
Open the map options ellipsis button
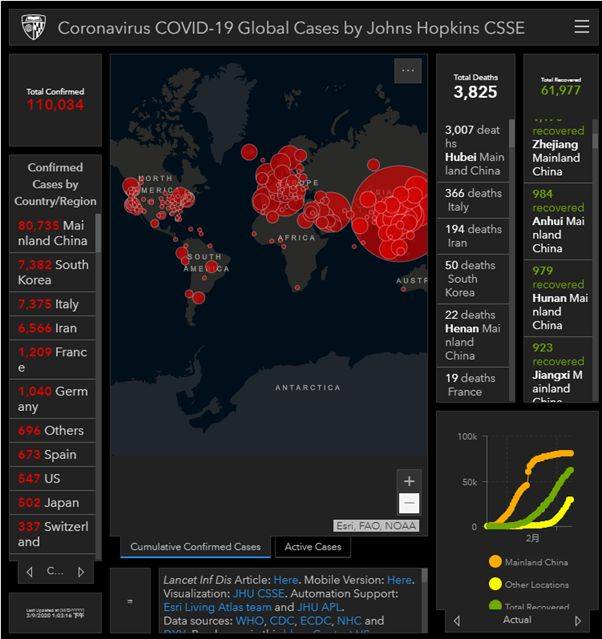click(408, 71)
